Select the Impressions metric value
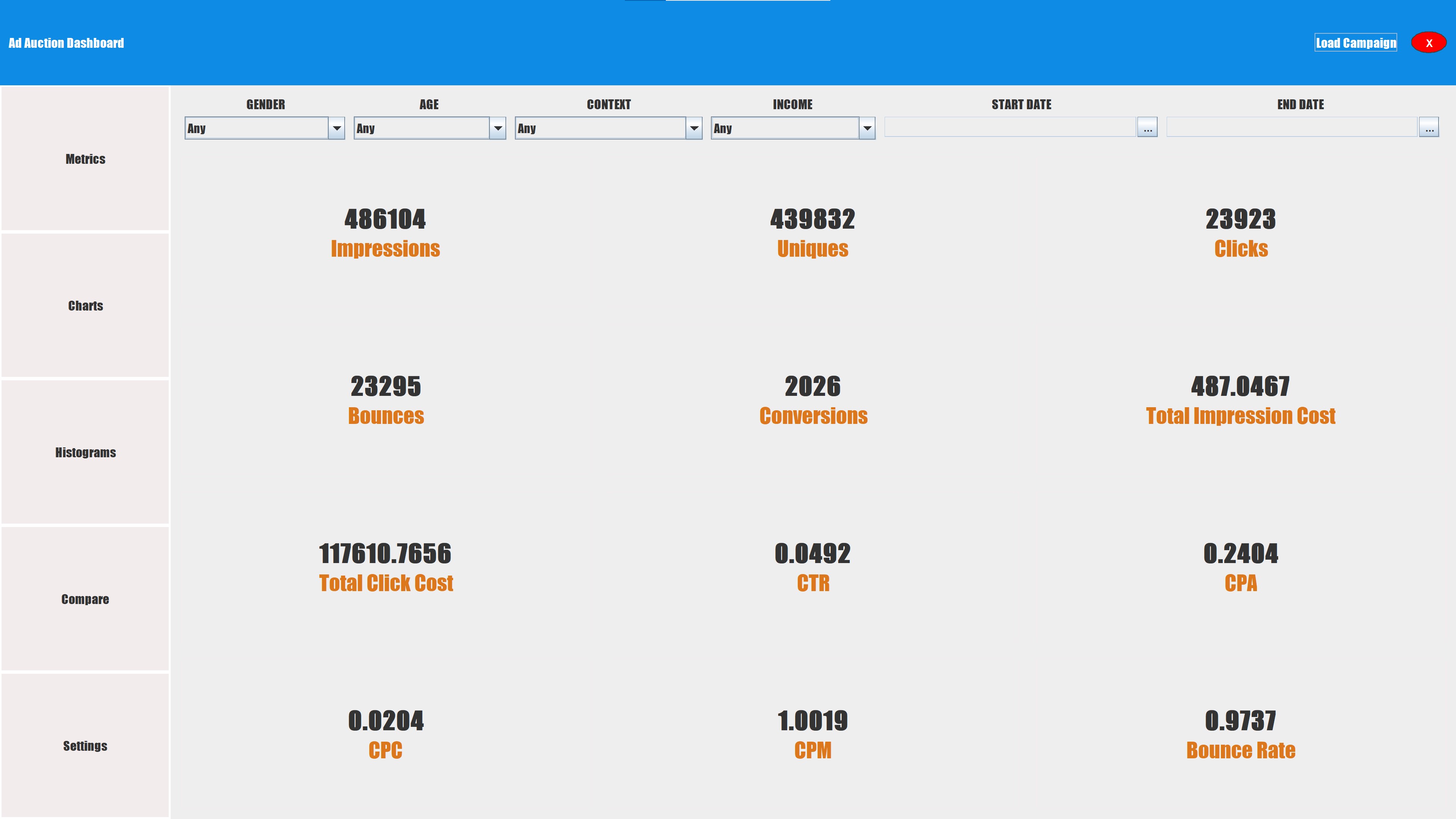The width and height of the screenshot is (1456, 819). coord(385,219)
